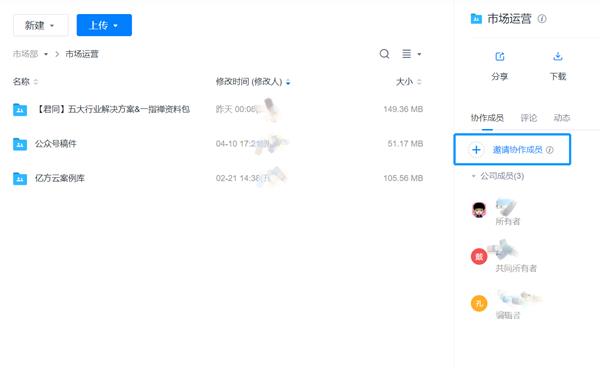This screenshot has height=368, width=600.
Task: Click the plus icon for inviting members
Action: point(476,150)
